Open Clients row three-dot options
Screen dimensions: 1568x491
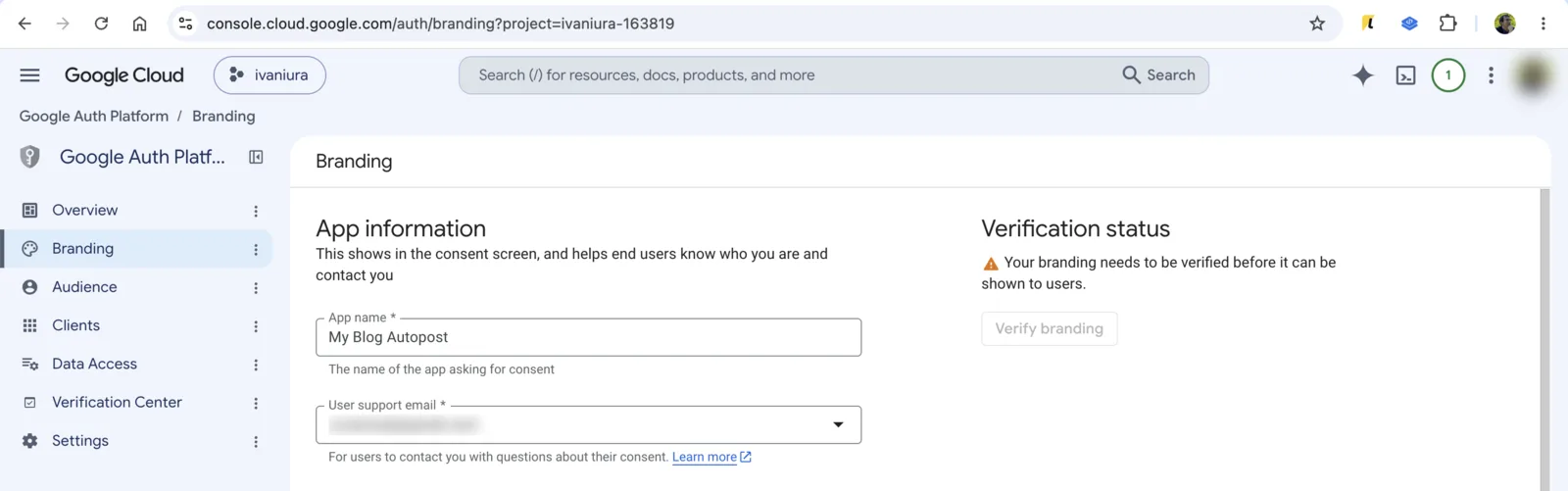click(x=256, y=326)
